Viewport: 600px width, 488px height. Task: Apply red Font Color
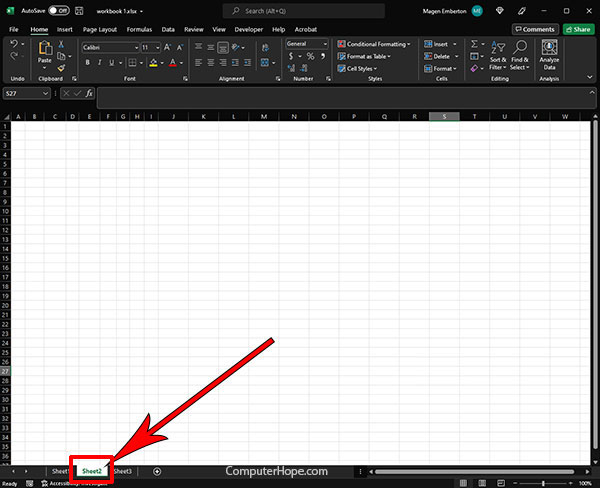[x=173, y=62]
